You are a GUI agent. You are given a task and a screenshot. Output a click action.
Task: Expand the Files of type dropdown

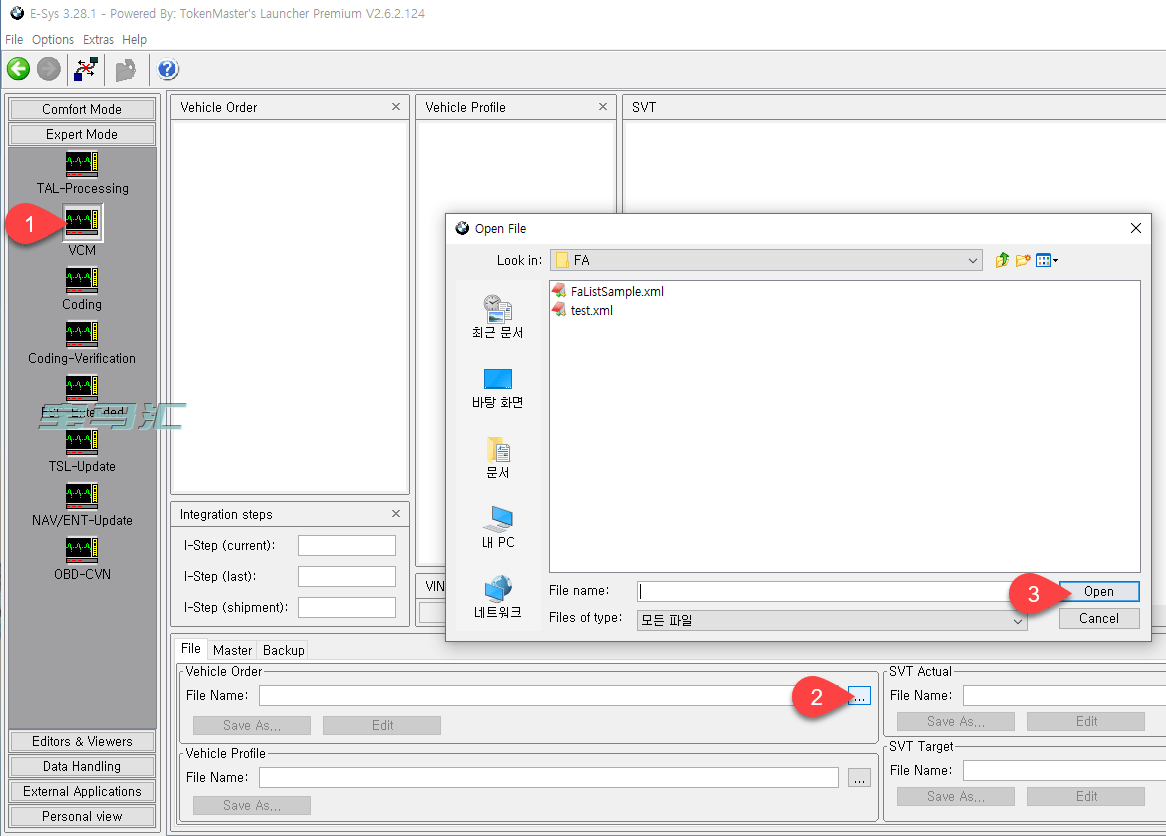click(x=1018, y=620)
